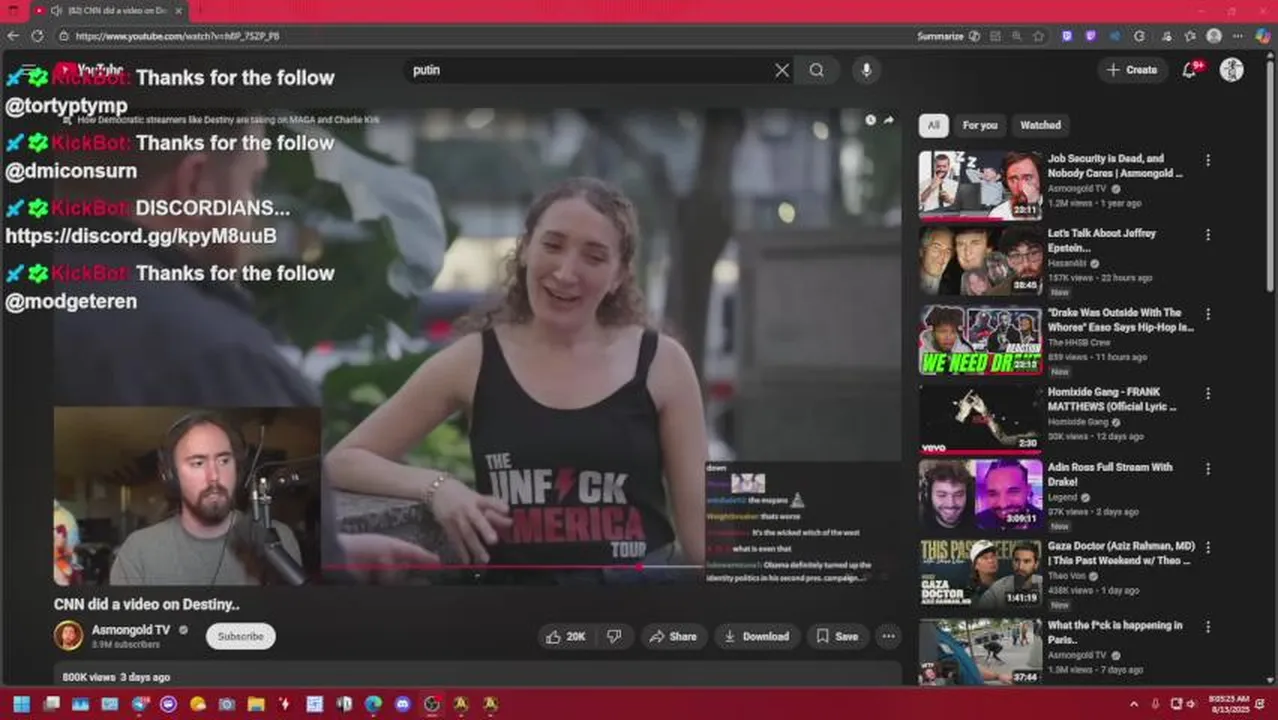
Task: Click the Windows Start button
Action: tap(22, 704)
